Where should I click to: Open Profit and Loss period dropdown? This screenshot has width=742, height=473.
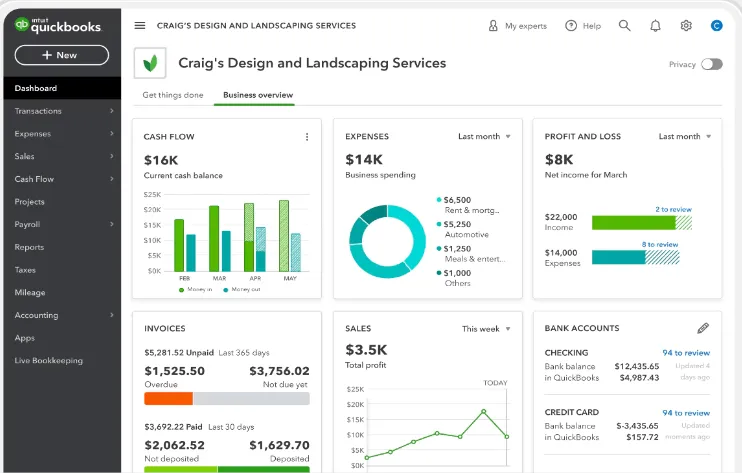coord(685,136)
